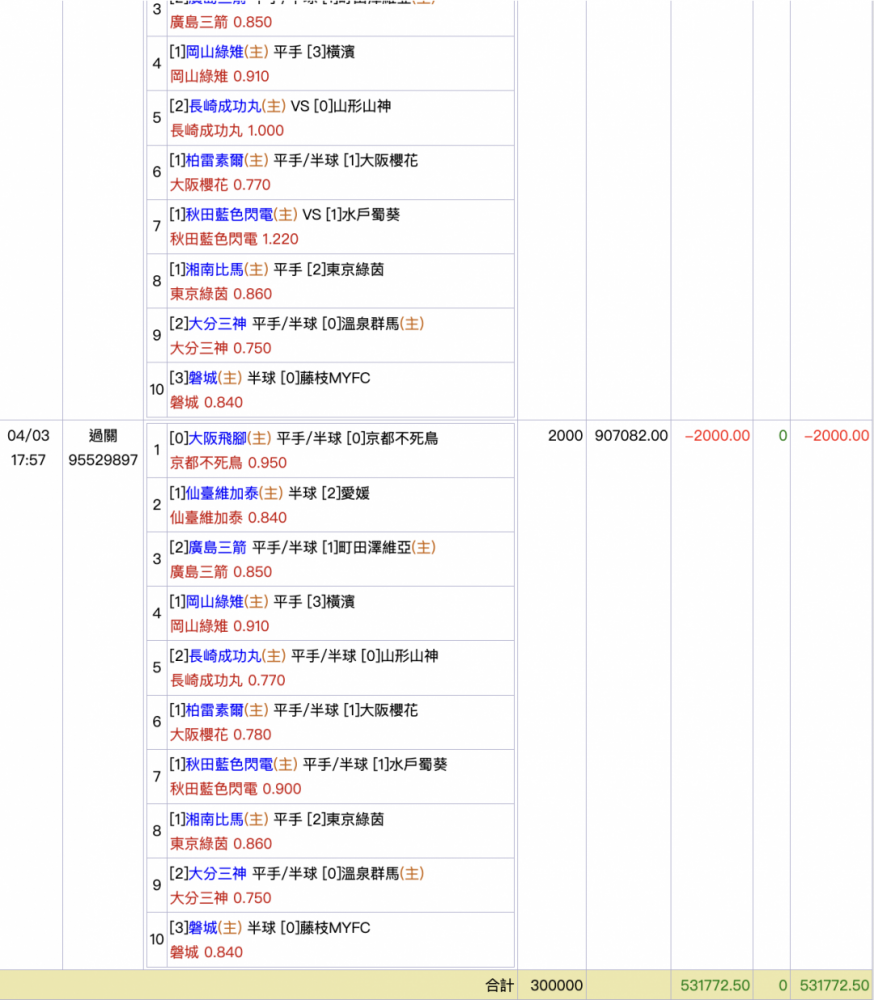
Task: Click the green "0" in the 合計 row
Action: click(x=783, y=986)
